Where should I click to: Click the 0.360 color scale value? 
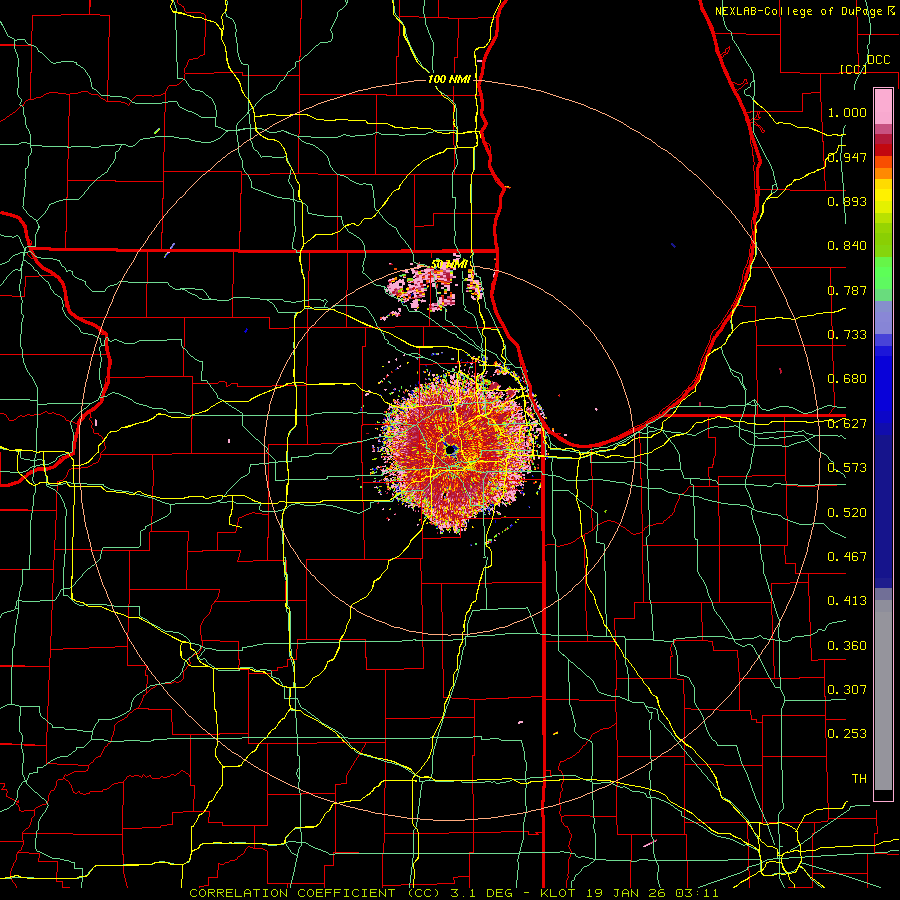click(847, 646)
